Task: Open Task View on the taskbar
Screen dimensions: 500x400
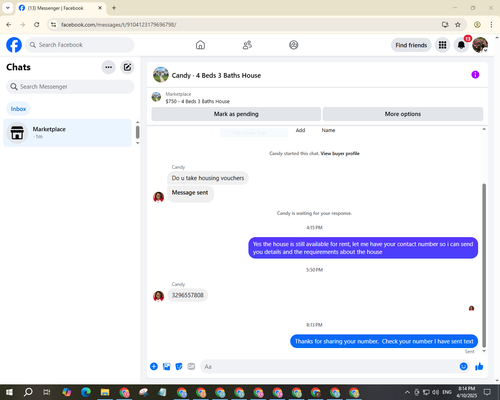Action: tap(47, 392)
